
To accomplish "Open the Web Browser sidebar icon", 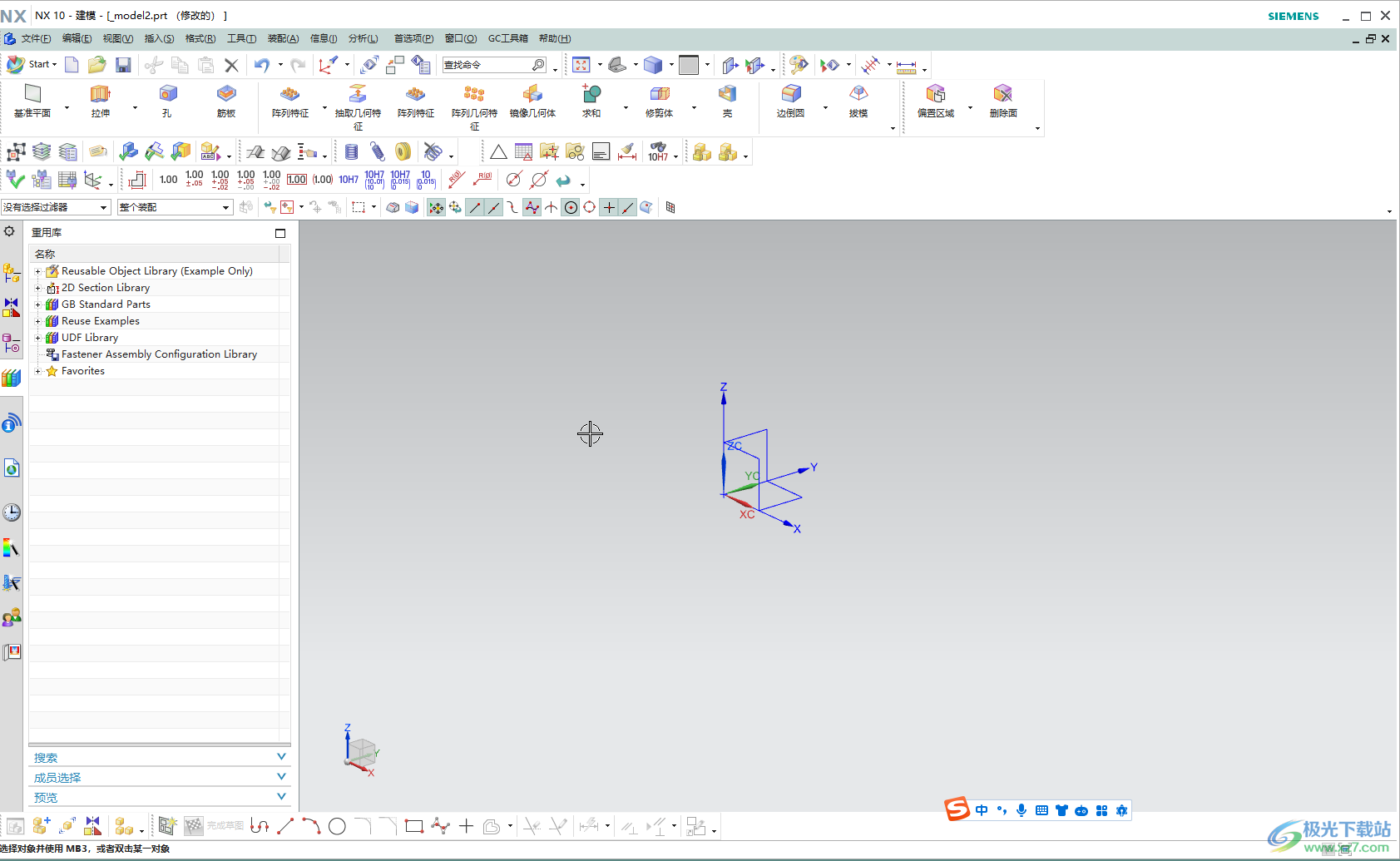I will pyautogui.click(x=11, y=468).
